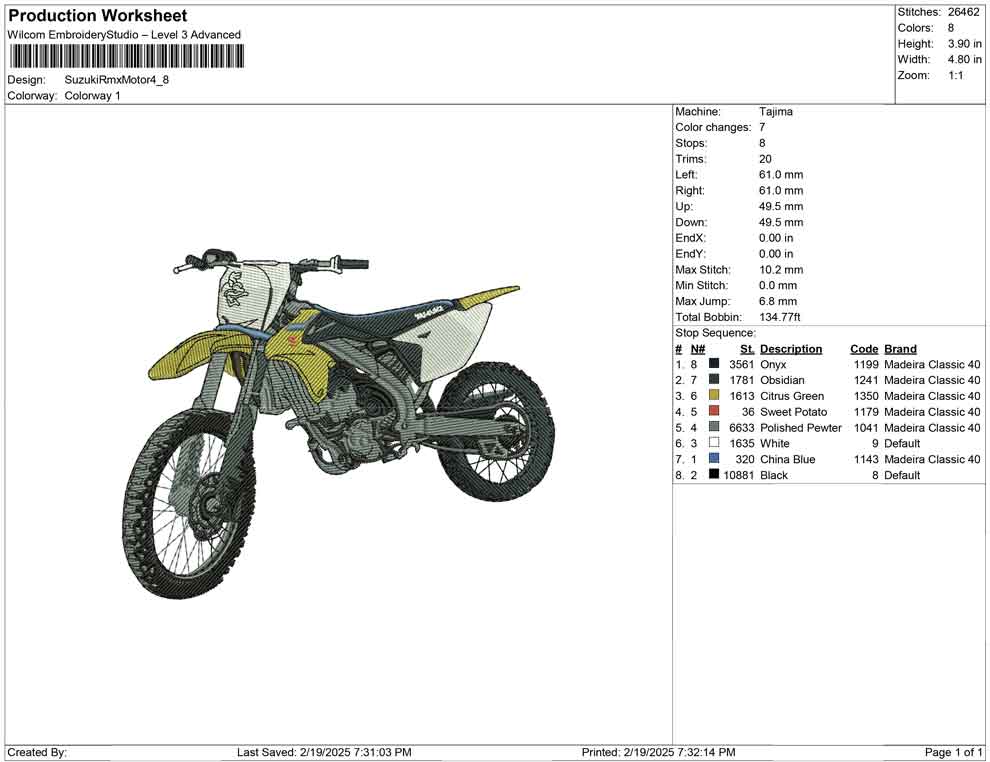Click the Page 1 of 1 indicator
Screen dimensions: 990x762
point(953,752)
